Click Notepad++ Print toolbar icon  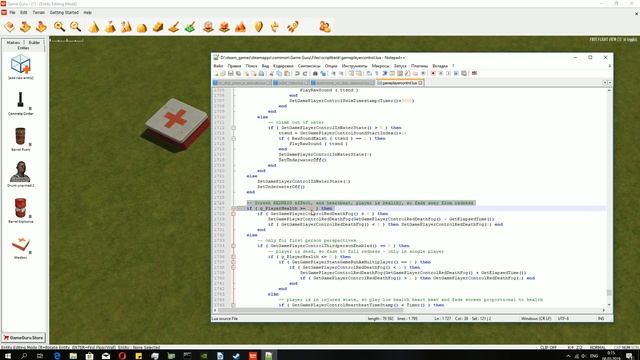click(x=261, y=73)
